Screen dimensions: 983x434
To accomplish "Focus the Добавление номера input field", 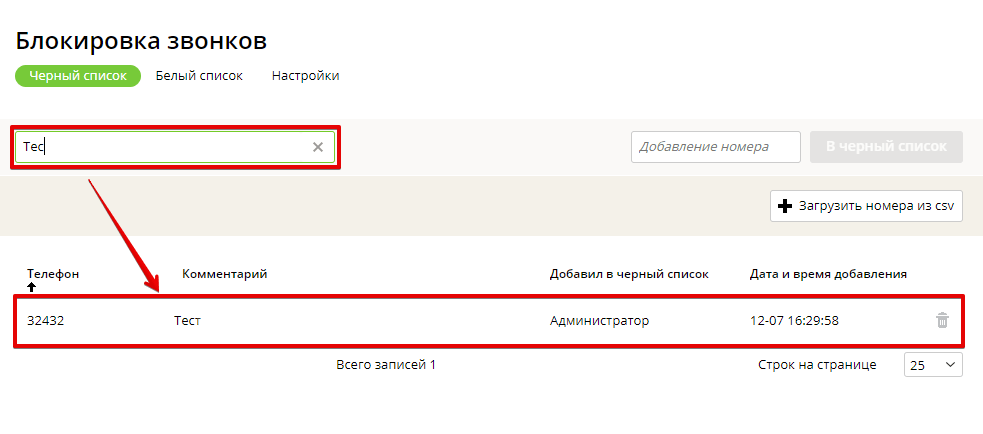I will (715, 147).
